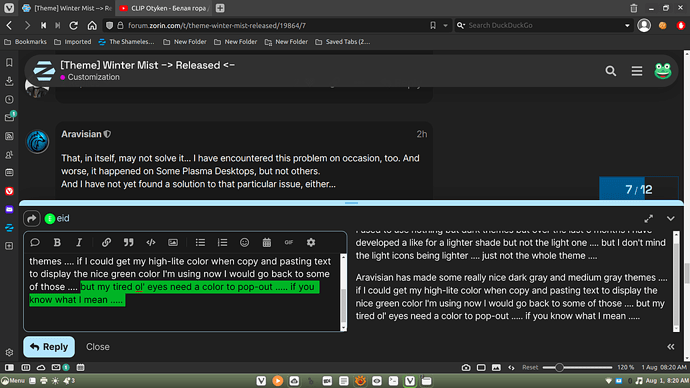690x388 pixels.
Task: Open composer options gear dropdown
Action: (311, 242)
